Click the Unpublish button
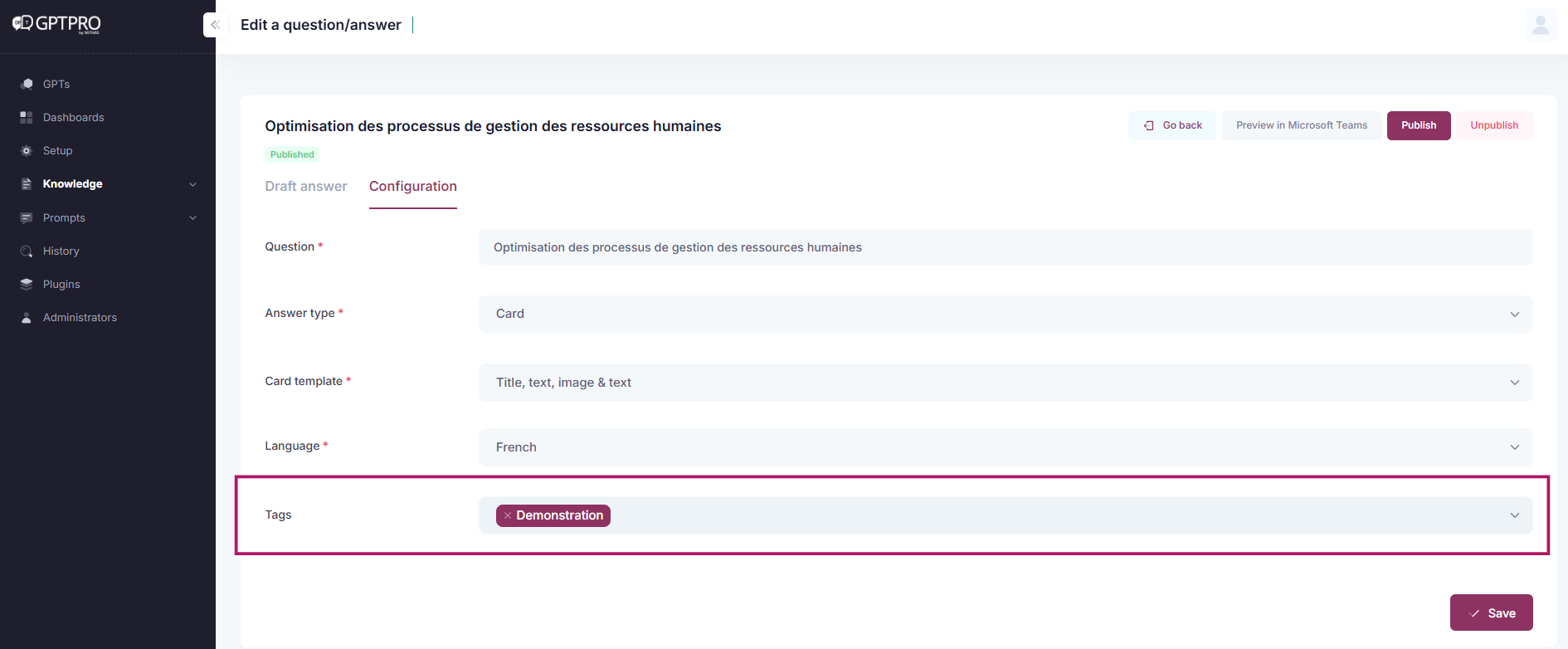 (1494, 125)
